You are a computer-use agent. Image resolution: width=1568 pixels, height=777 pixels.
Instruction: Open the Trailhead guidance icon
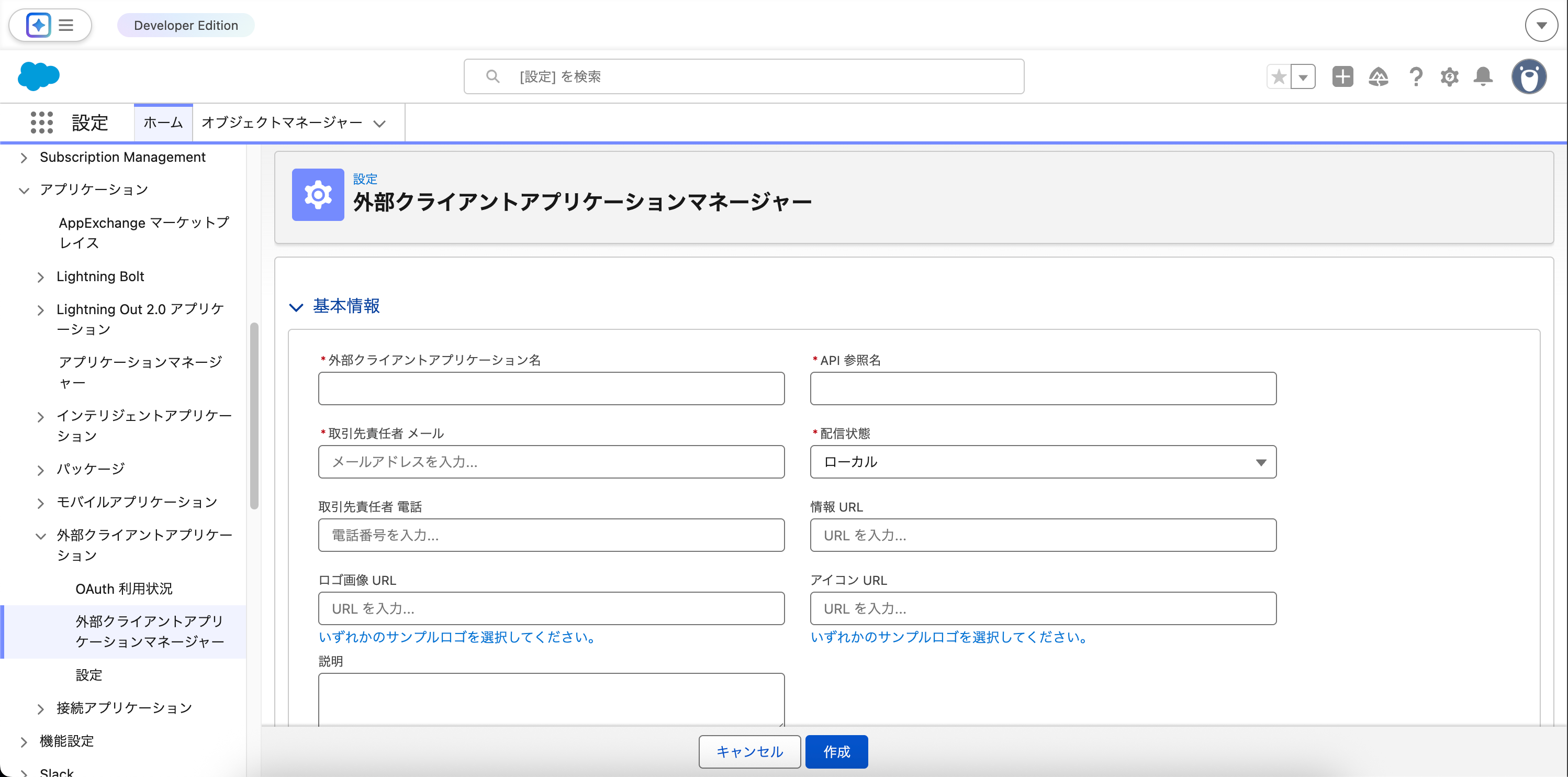click(x=1378, y=77)
